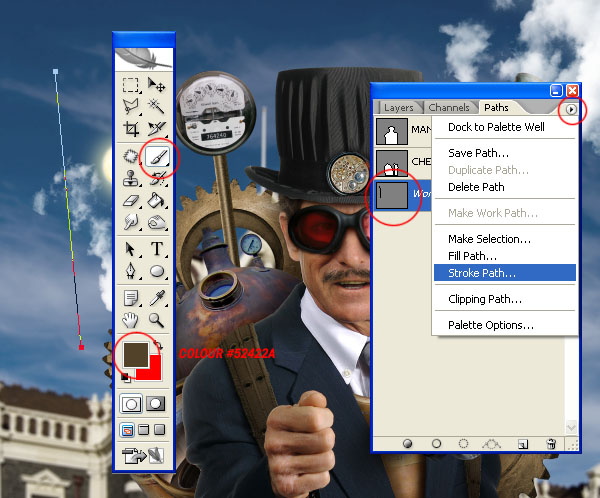Viewport: 600px width, 498px height.
Task: Select the History Brush tool
Action: (x=157, y=178)
